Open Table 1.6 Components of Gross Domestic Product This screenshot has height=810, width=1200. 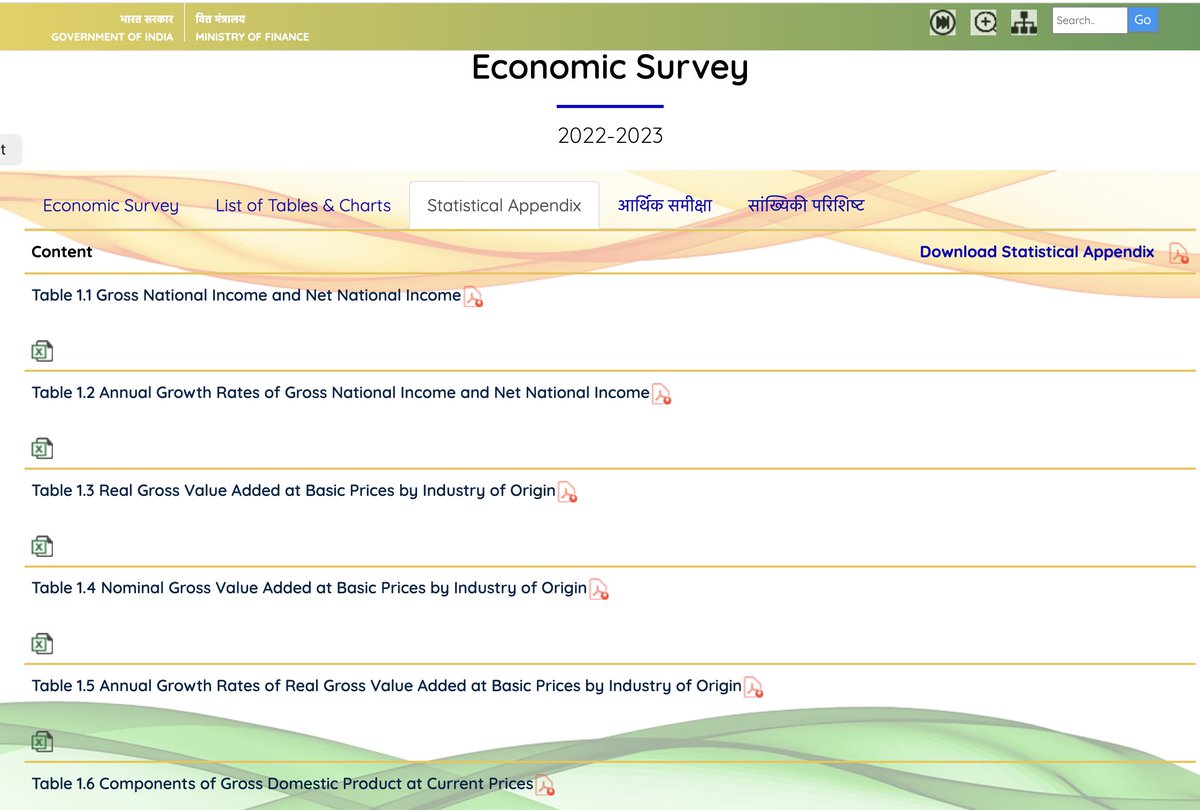pyautogui.click(x=280, y=784)
